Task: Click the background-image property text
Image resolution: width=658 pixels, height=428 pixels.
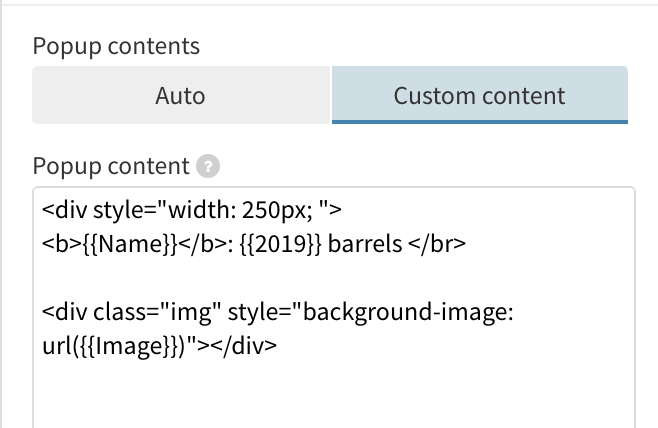Action: click(x=408, y=312)
